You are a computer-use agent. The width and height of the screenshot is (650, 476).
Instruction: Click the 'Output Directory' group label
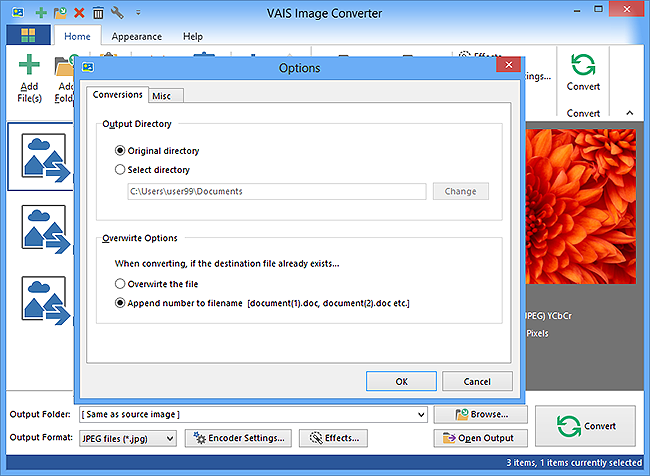click(x=137, y=124)
